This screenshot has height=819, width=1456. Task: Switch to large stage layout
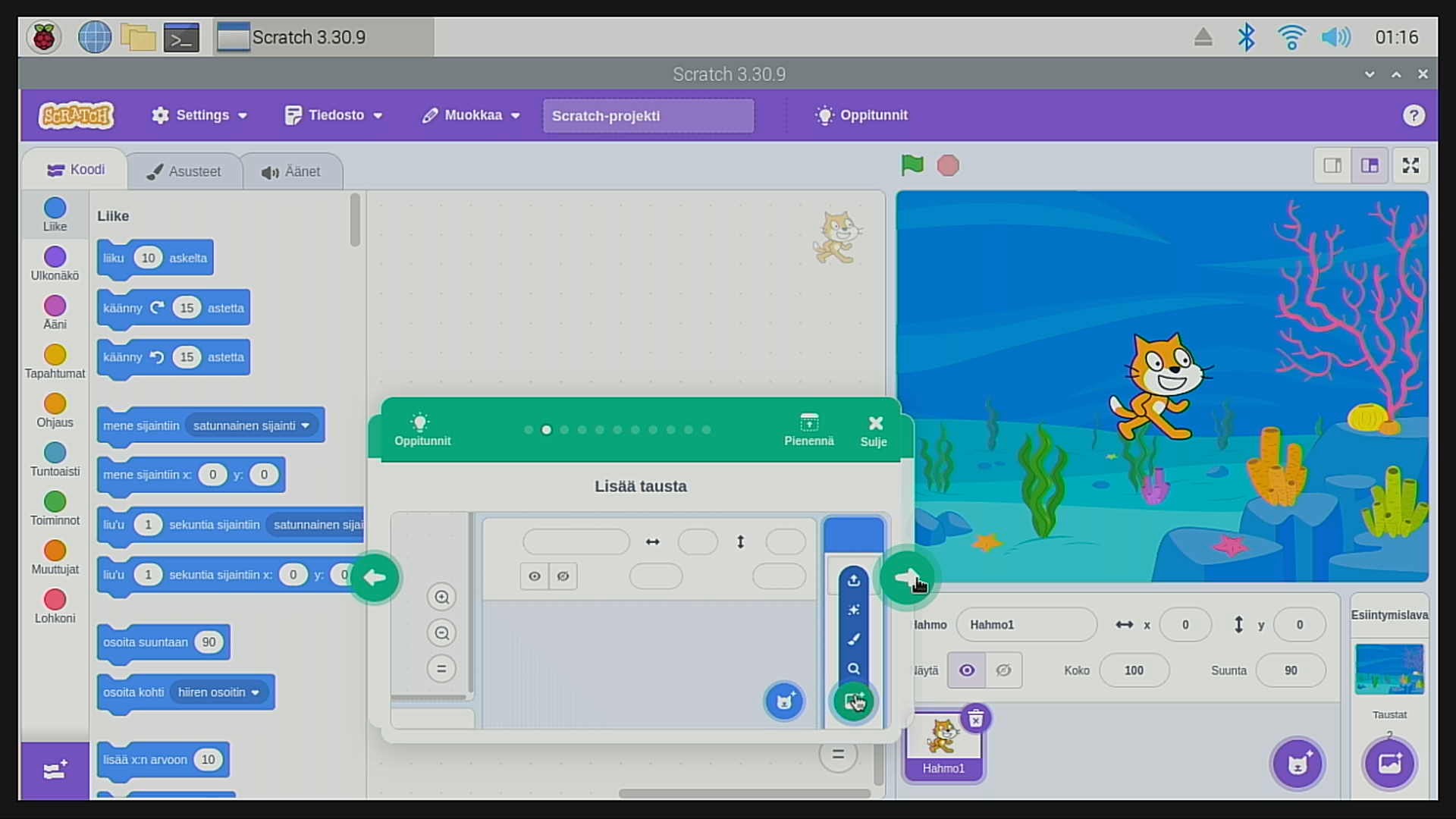(x=1370, y=165)
